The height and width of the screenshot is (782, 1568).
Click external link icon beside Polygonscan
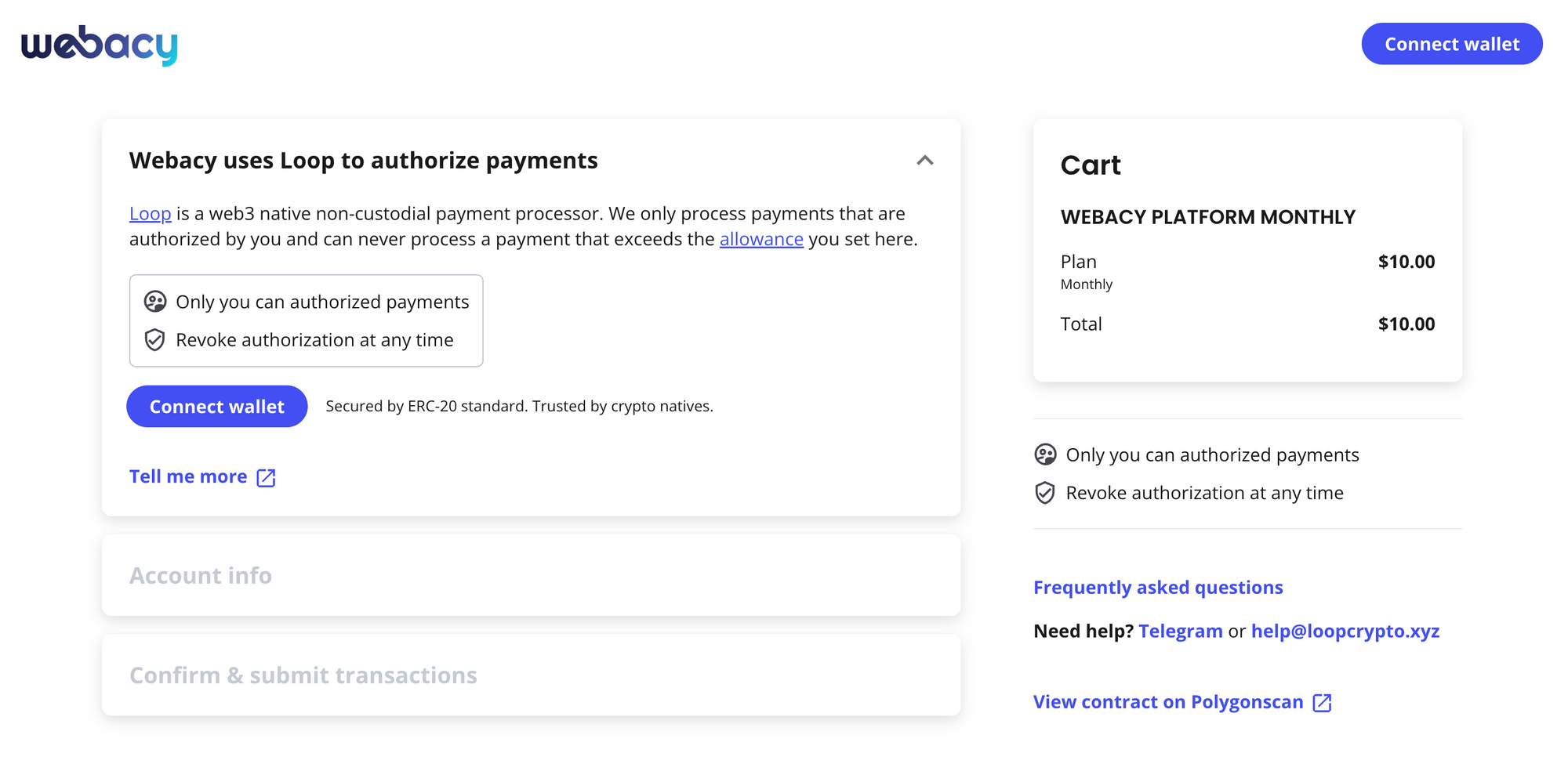[1323, 703]
